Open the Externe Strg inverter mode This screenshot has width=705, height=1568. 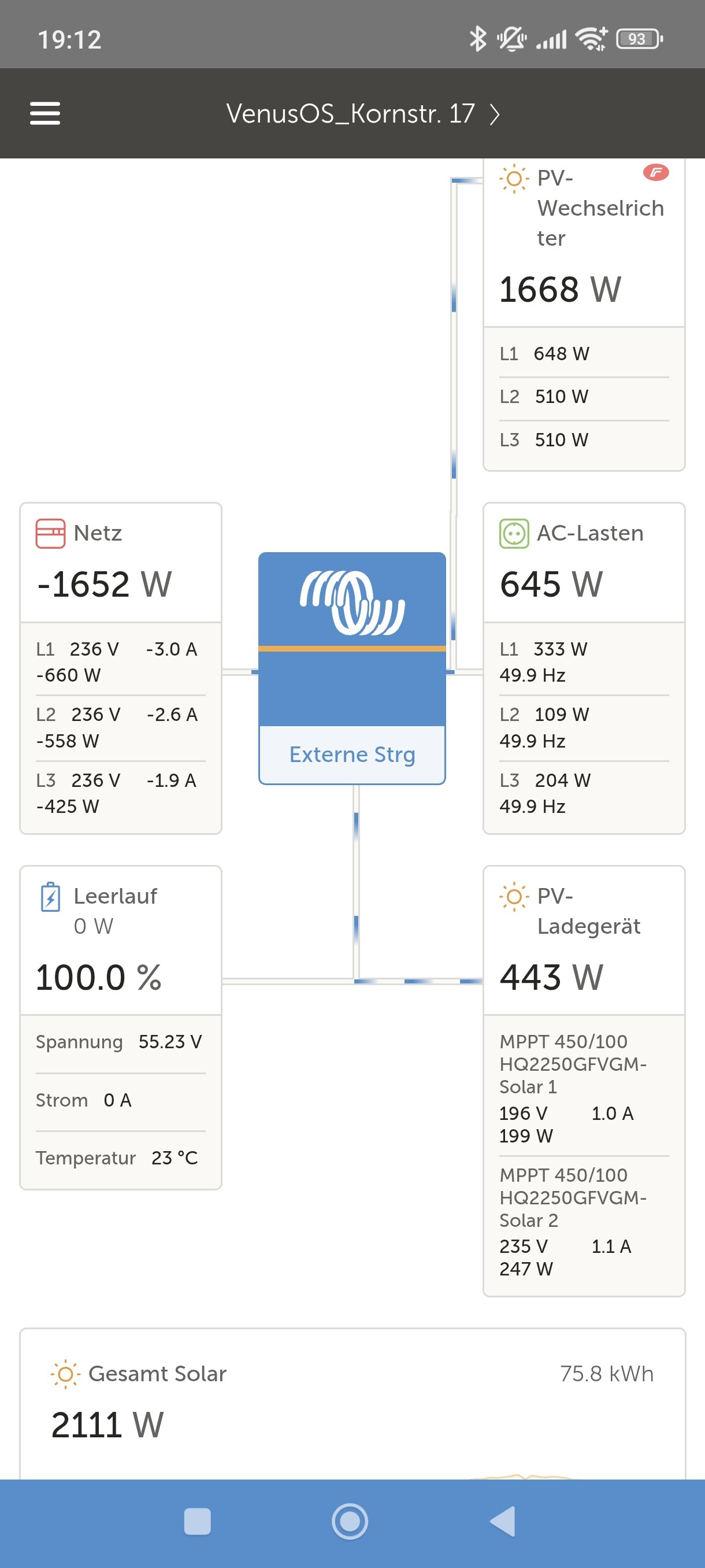(x=352, y=754)
